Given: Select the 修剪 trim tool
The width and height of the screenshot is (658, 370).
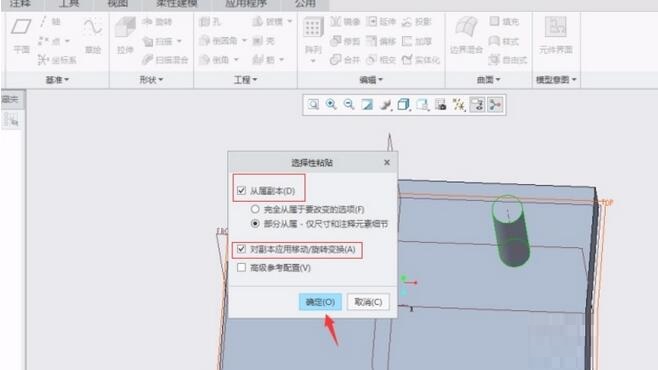Looking at the screenshot, I should click(345, 41).
